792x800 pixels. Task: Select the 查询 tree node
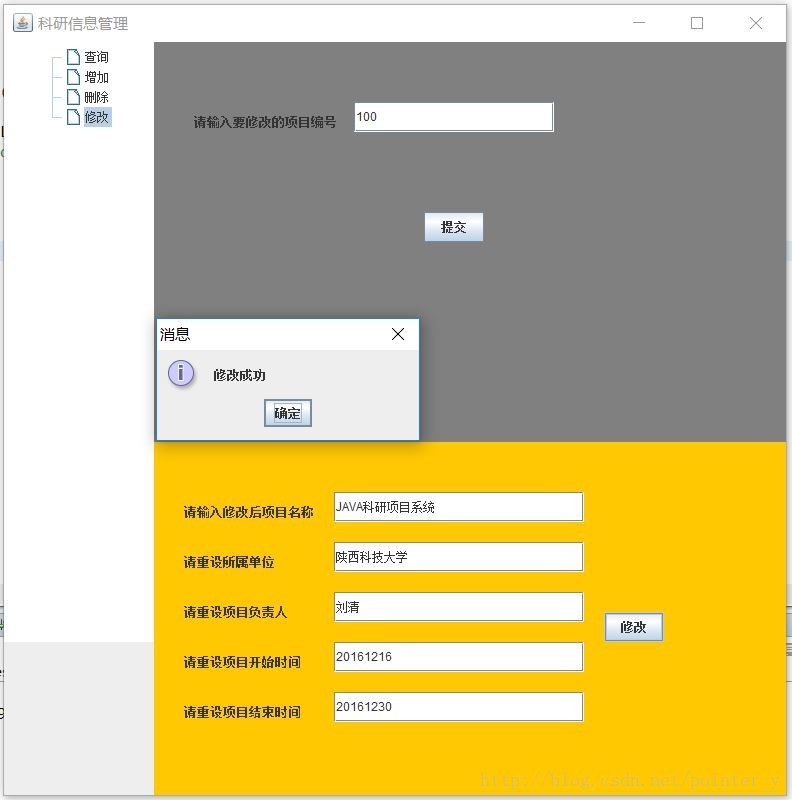(x=96, y=57)
